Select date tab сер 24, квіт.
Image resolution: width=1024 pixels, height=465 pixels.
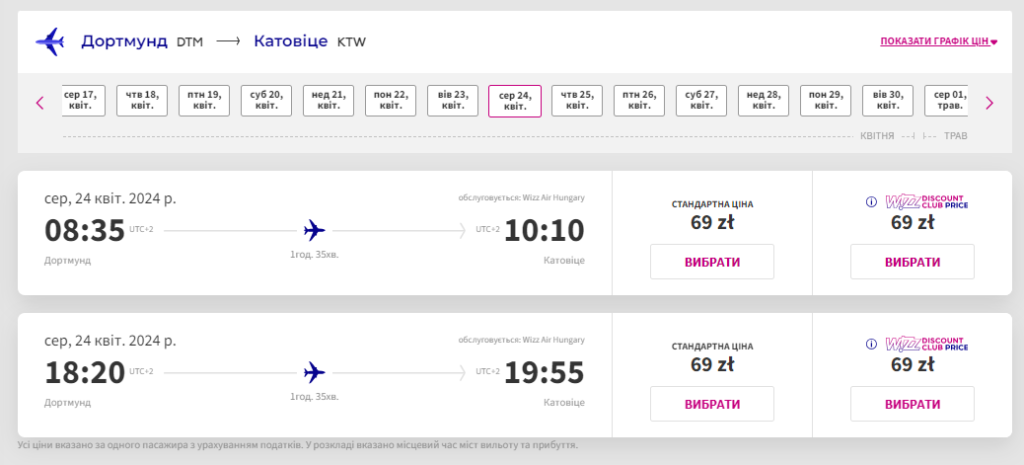(515, 101)
